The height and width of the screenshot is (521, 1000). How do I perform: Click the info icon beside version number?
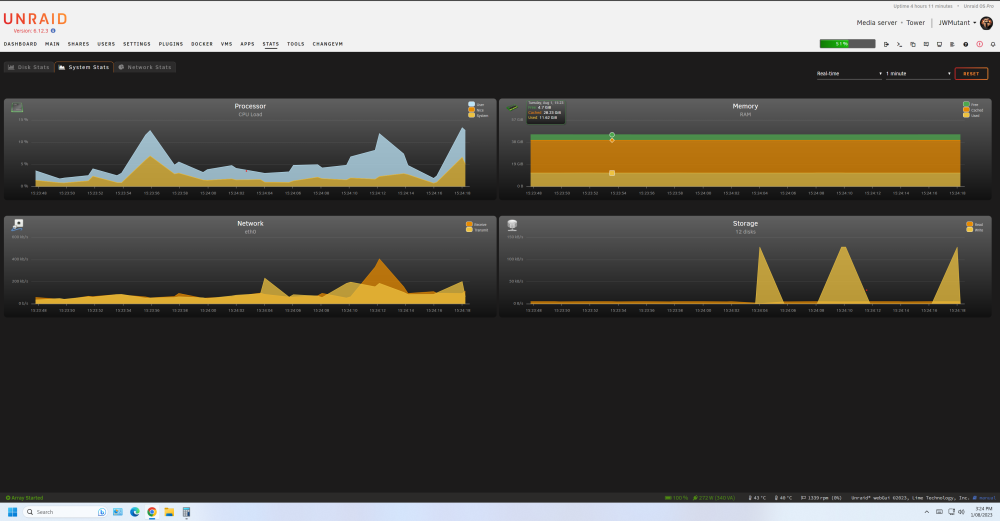(x=53, y=31)
